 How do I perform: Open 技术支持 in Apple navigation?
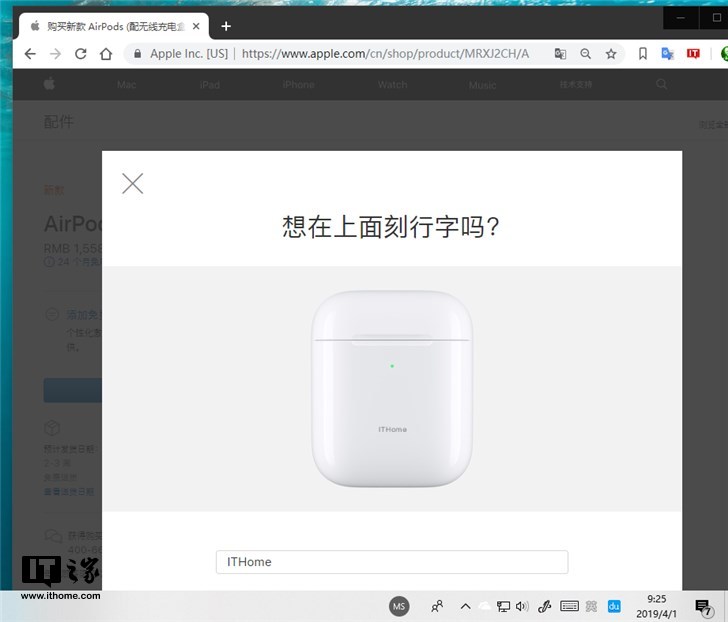pos(576,84)
